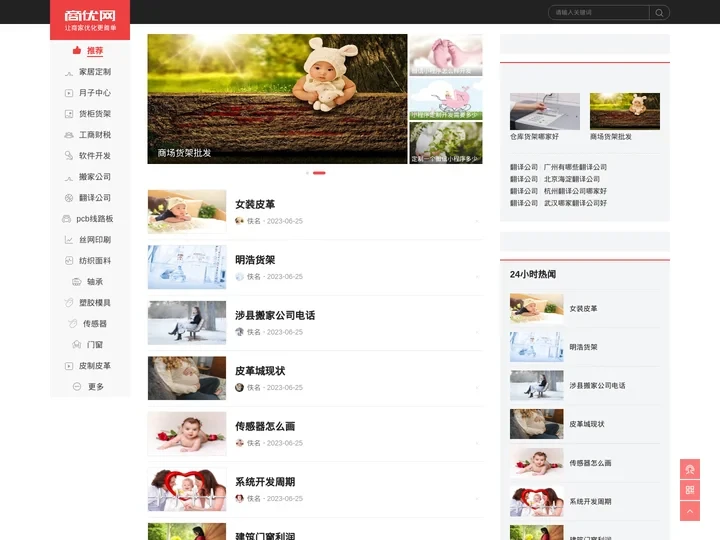Click author avatar under 系统开发周期

coord(239,499)
